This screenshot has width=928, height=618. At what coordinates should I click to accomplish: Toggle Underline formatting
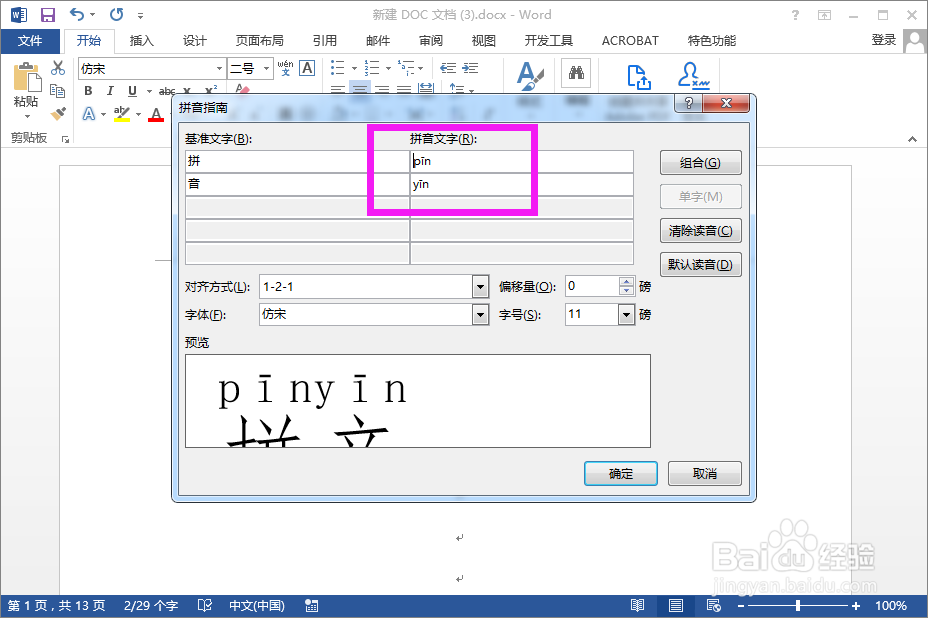tap(132, 91)
